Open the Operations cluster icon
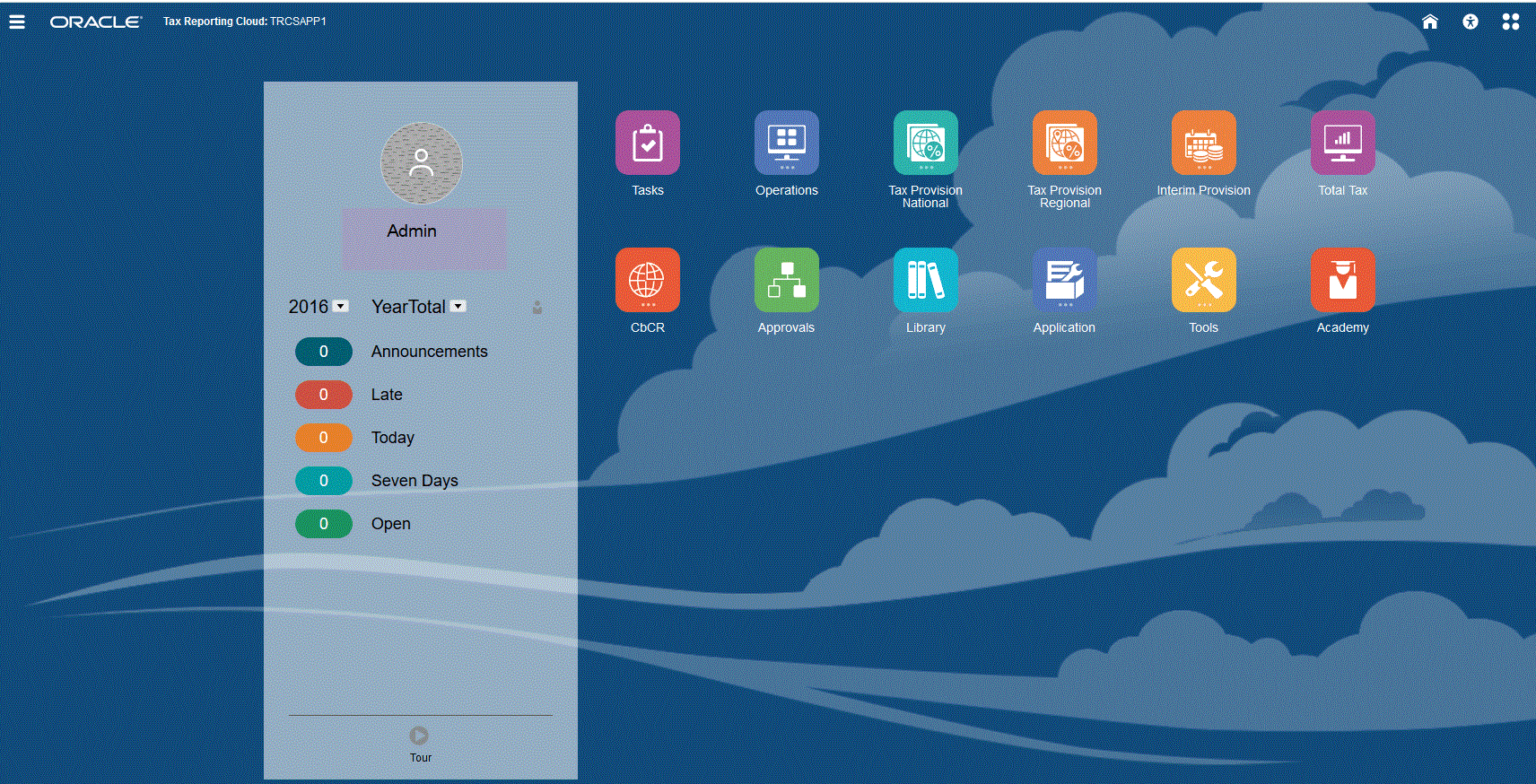 click(x=787, y=143)
